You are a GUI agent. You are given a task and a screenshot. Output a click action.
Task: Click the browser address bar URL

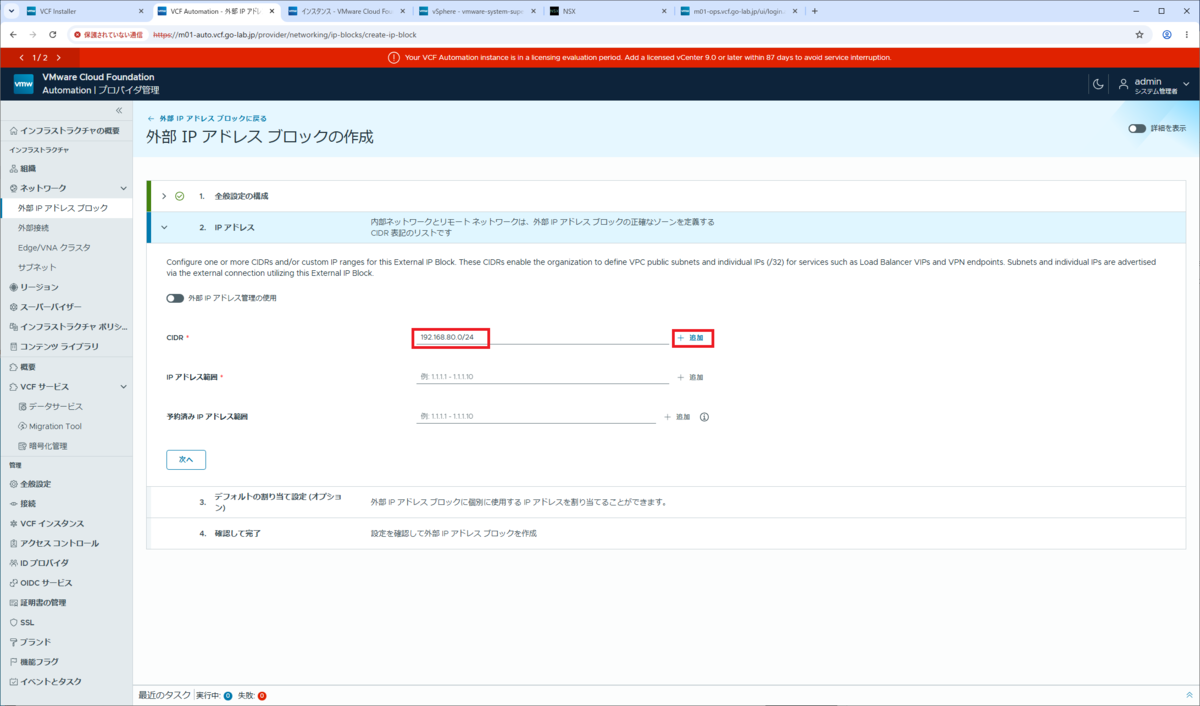pos(284,34)
